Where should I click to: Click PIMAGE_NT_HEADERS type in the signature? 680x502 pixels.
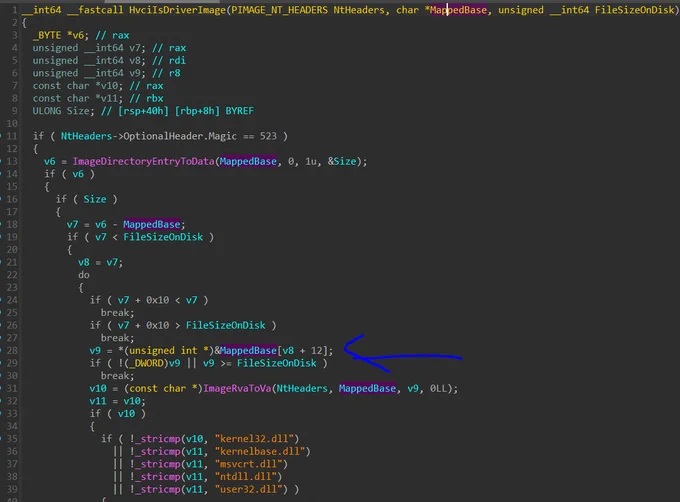click(x=279, y=10)
